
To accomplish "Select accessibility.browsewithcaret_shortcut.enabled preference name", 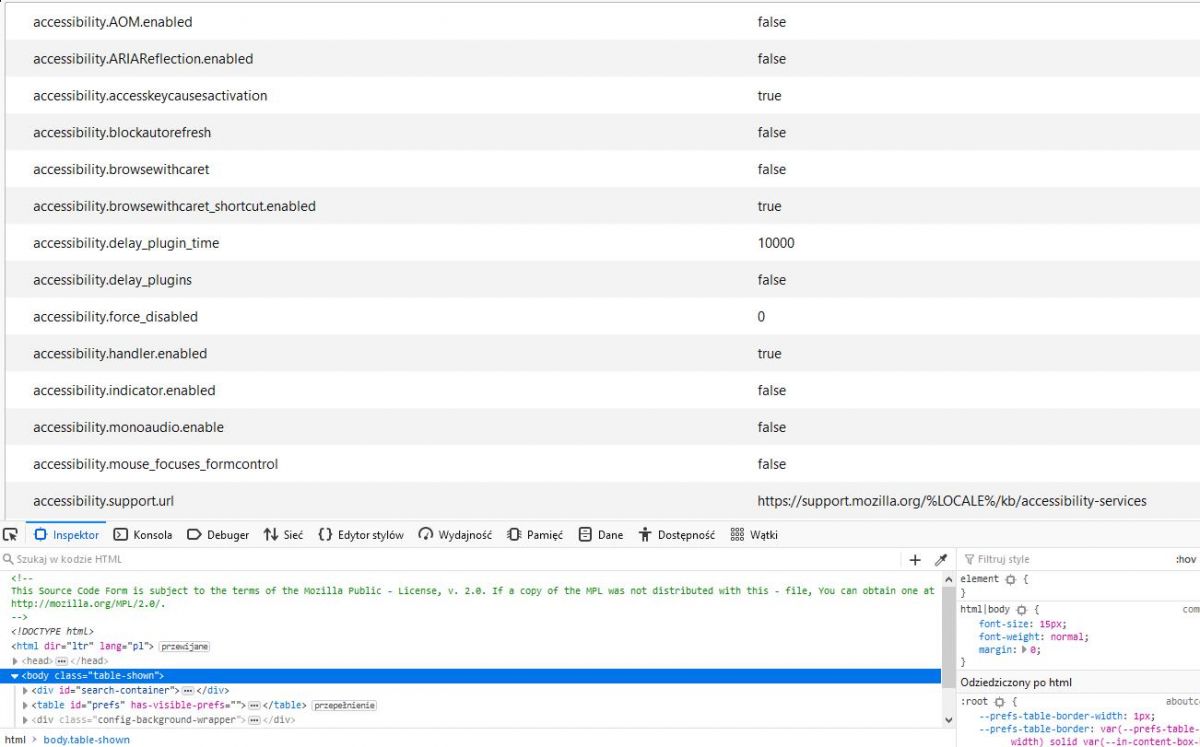I will 174,207.
